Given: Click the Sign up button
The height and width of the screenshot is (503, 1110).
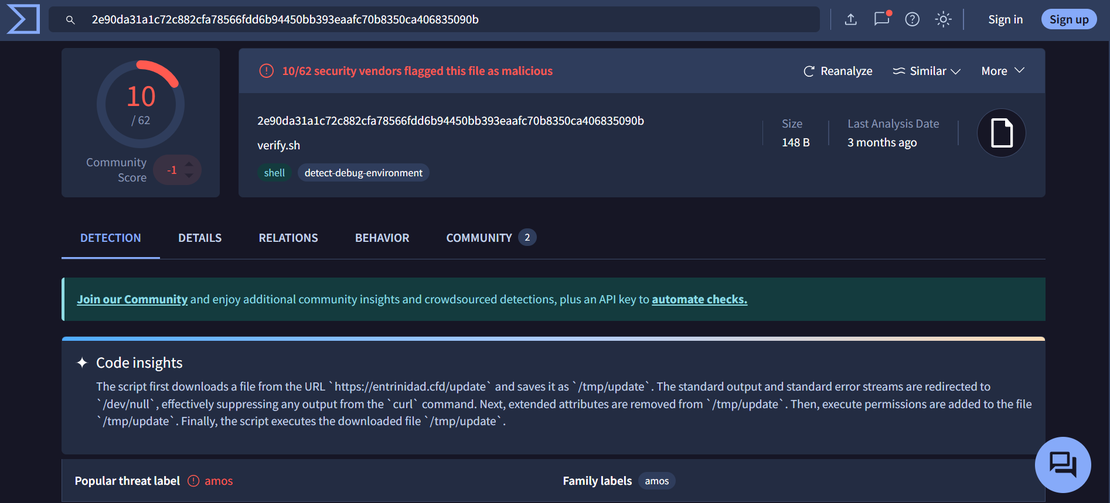Looking at the screenshot, I should (x=1069, y=20).
